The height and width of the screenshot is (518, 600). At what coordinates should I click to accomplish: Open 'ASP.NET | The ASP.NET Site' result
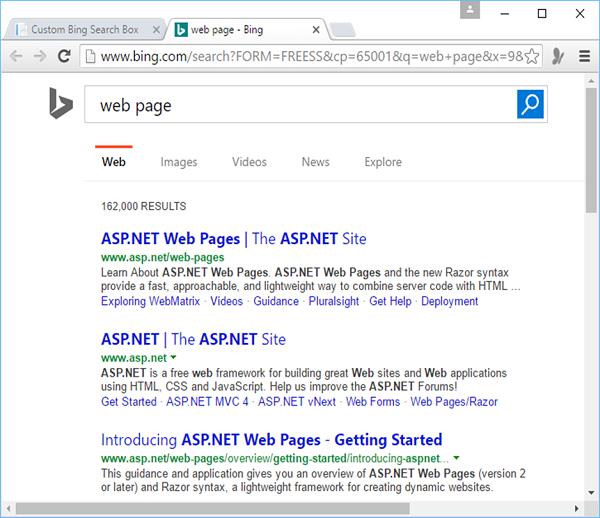[193, 339]
